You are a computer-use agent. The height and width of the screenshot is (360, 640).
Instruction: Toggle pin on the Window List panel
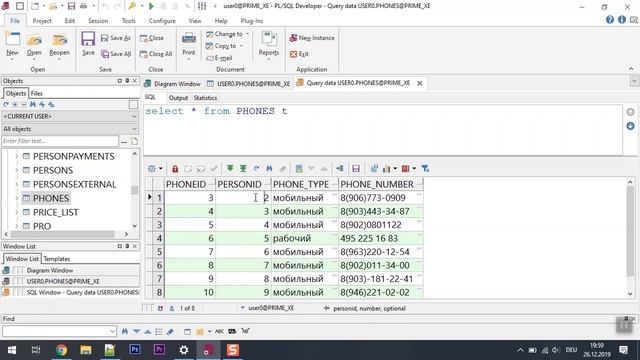point(127,246)
